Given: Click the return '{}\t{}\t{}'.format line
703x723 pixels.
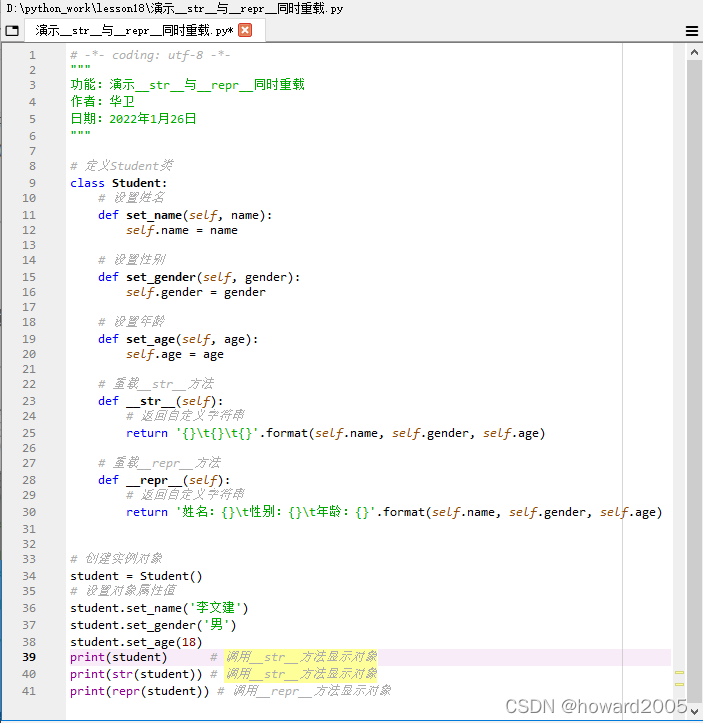Looking at the screenshot, I should point(336,433).
